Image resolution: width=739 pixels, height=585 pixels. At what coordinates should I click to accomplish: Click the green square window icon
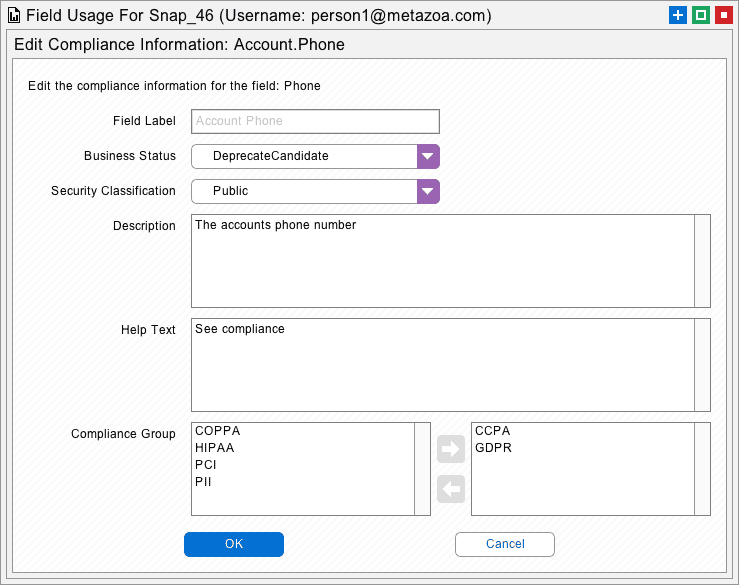tap(701, 15)
